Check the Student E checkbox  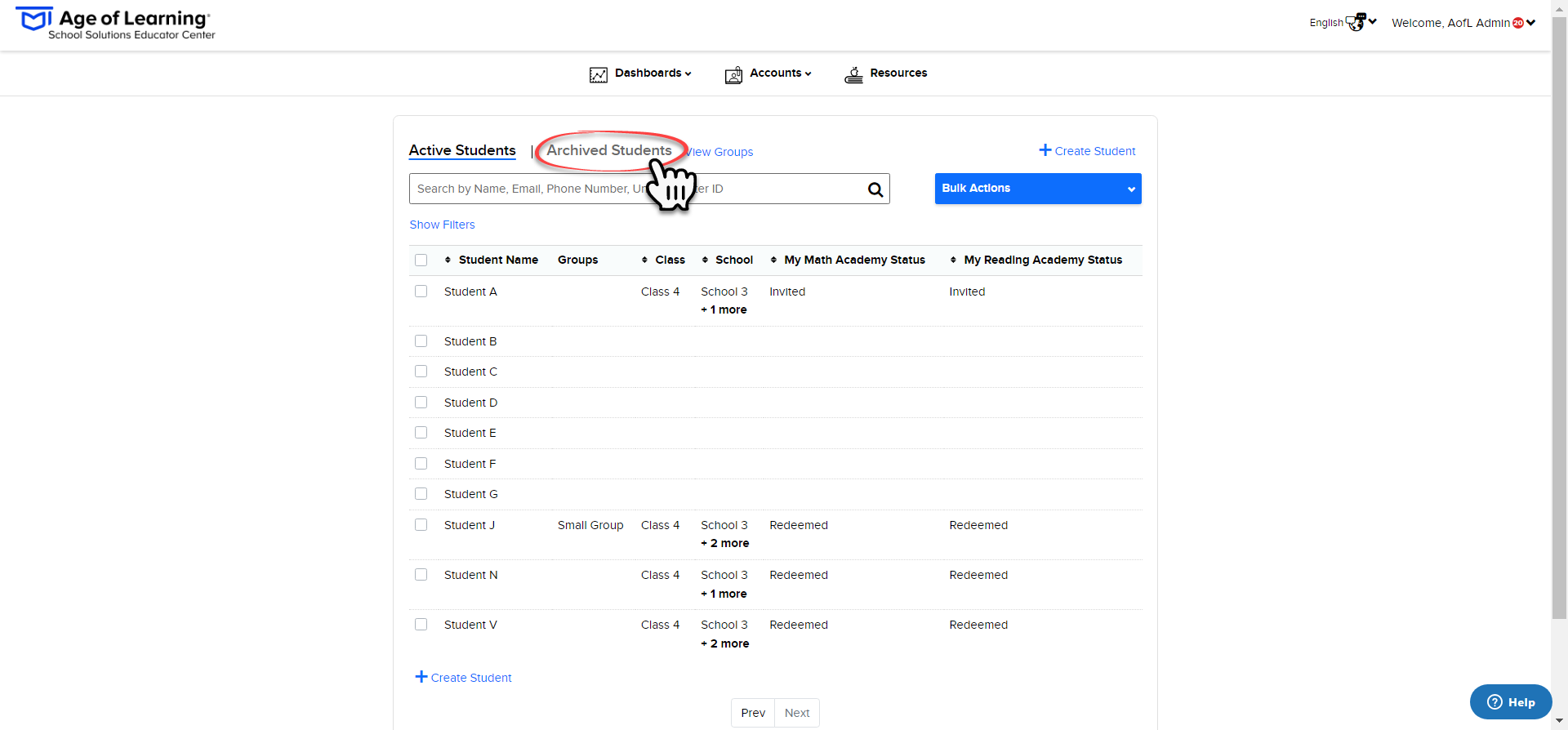(421, 433)
